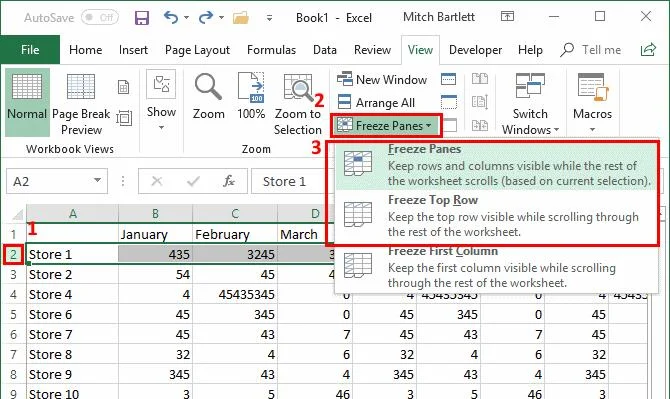Expand the Undo history dropdown arrow

point(186,18)
